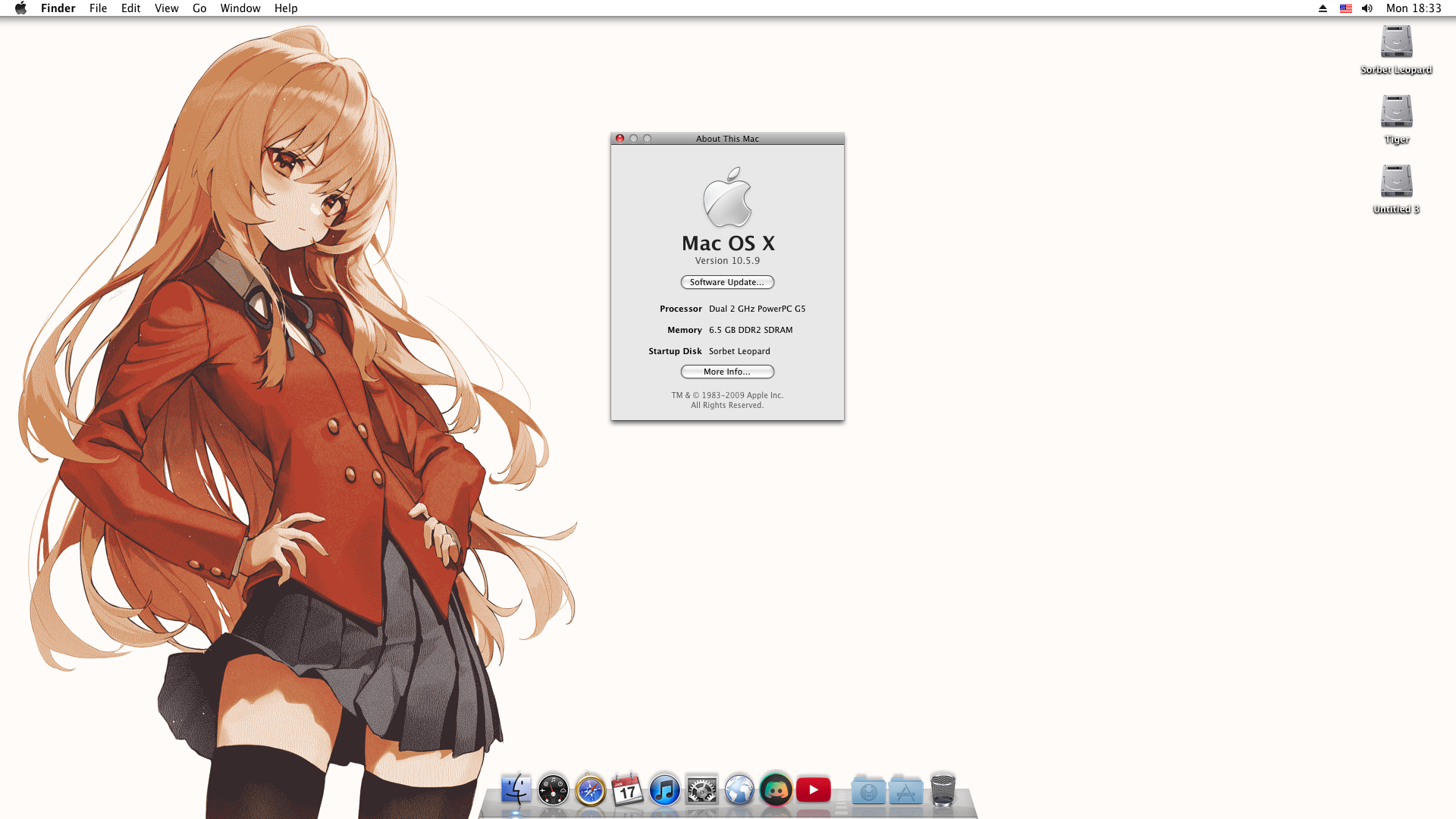
Task: Open Safari from the Dock
Action: (x=591, y=790)
